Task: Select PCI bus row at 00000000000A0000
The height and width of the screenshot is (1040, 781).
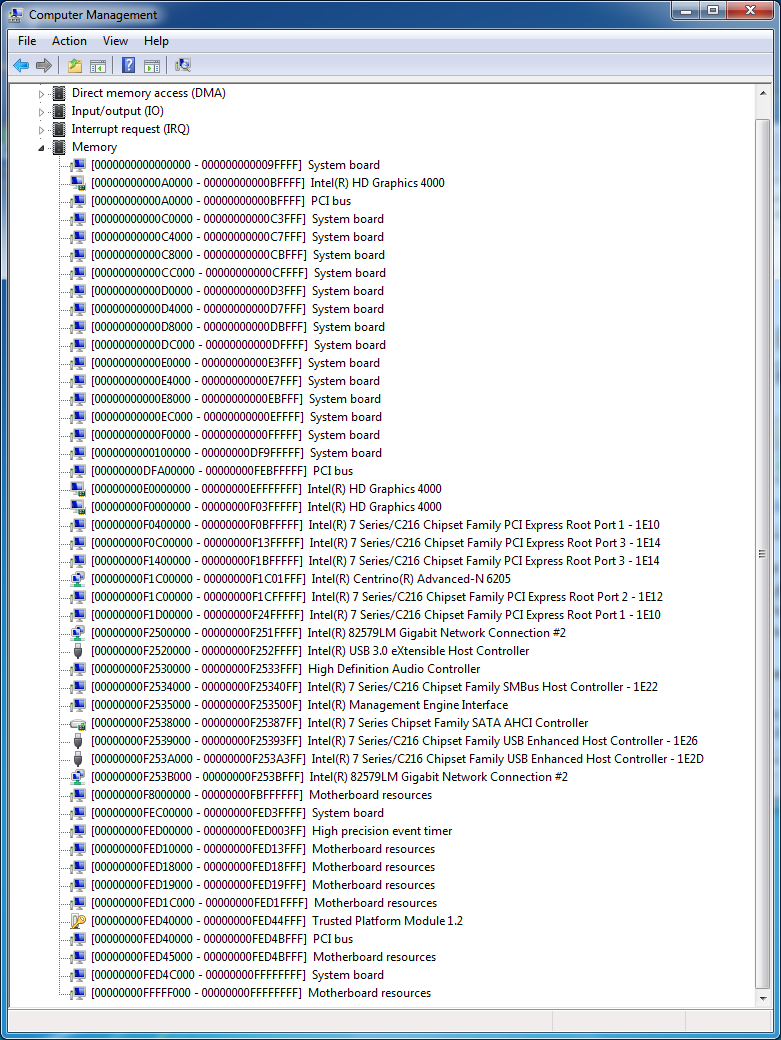Action: click(x=221, y=200)
